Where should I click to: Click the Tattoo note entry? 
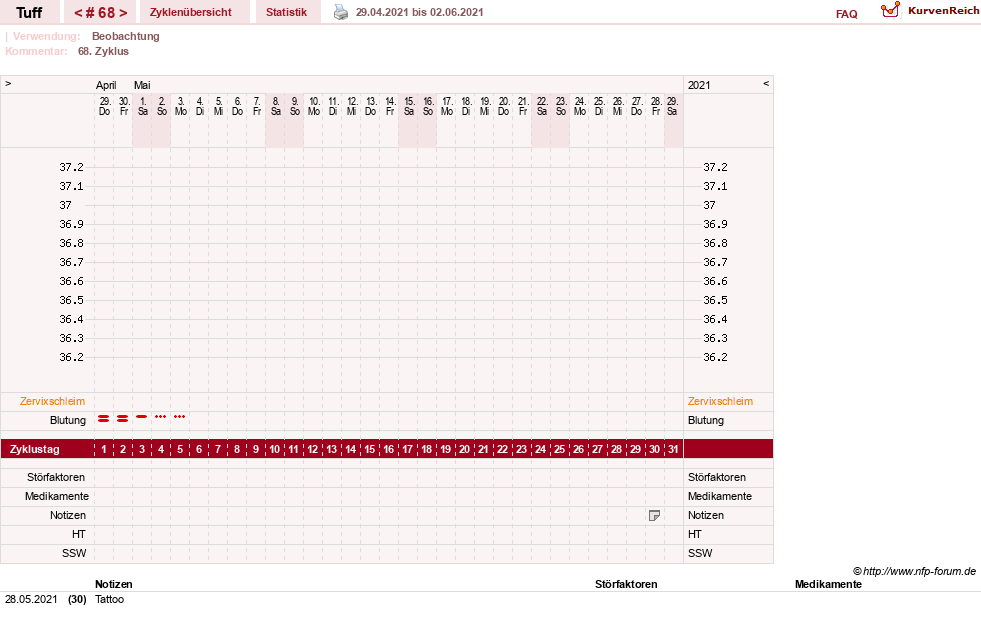coord(109,599)
